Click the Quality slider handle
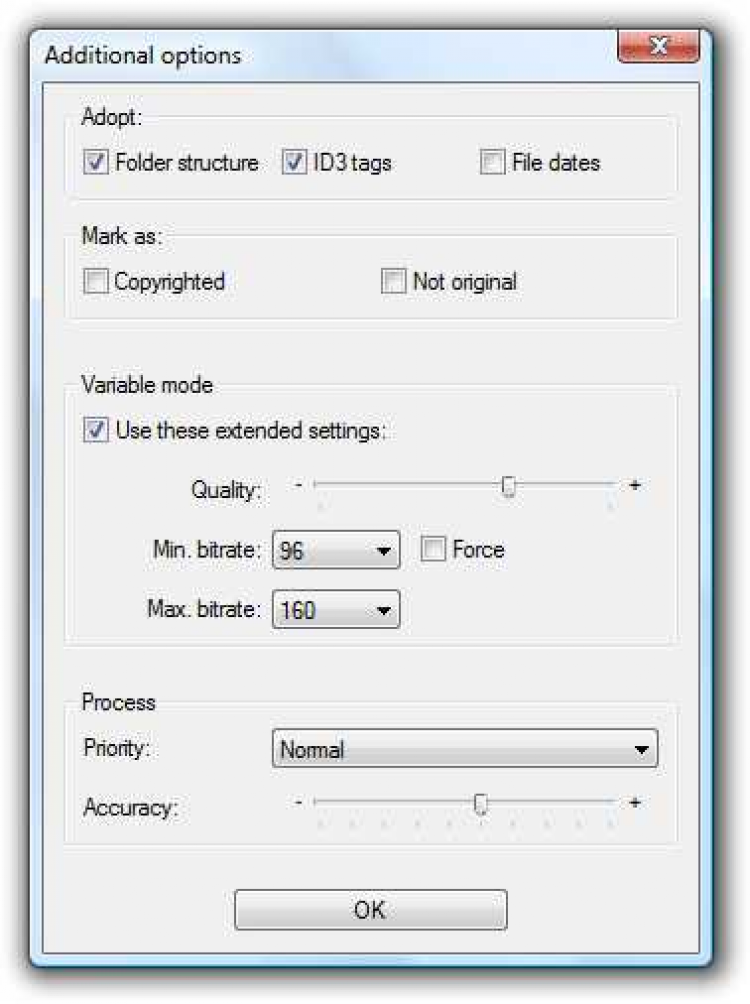 (509, 486)
